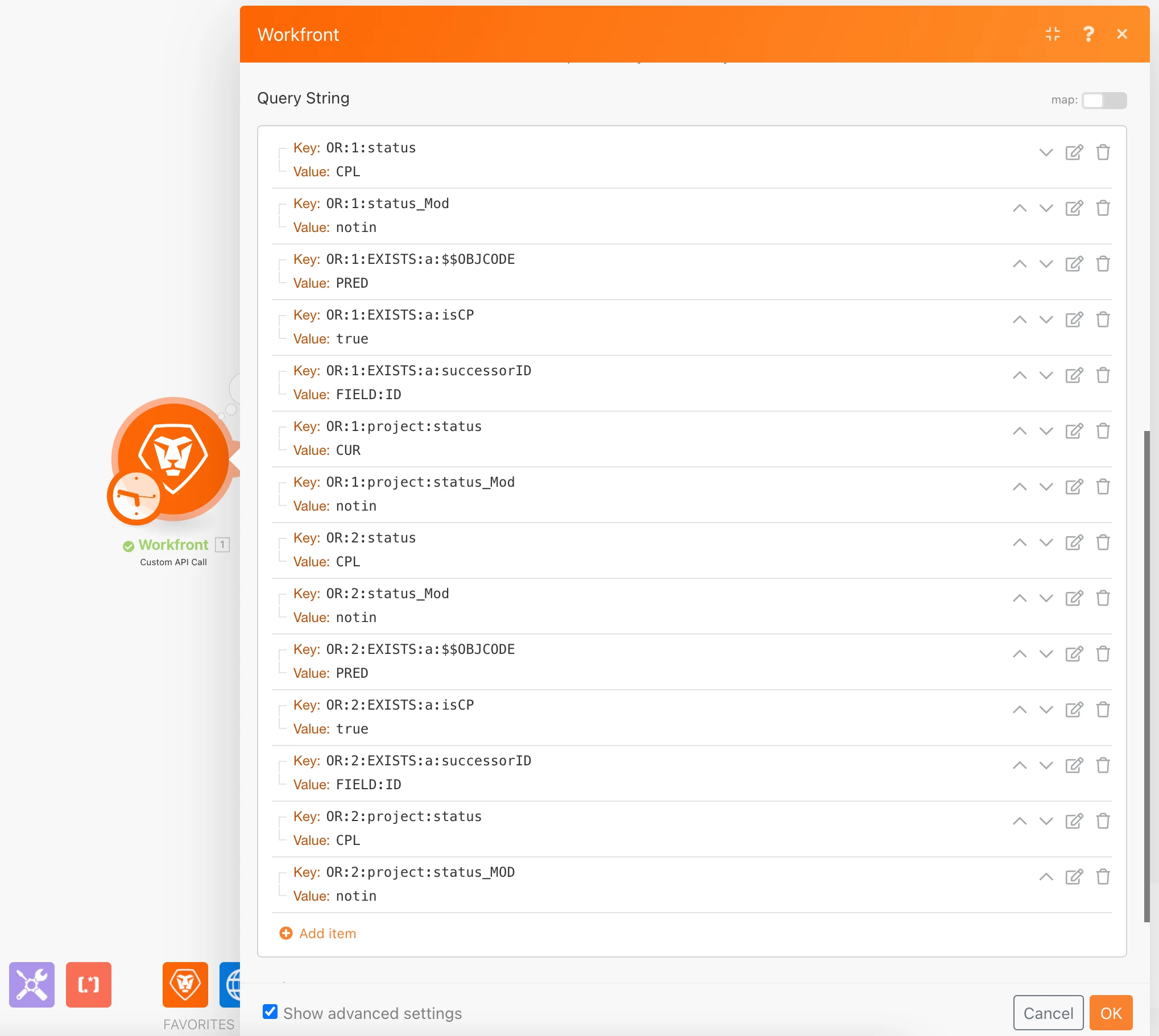The image size is (1159, 1036).
Task: Edit the OR:1:status query item
Action: click(1074, 152)
